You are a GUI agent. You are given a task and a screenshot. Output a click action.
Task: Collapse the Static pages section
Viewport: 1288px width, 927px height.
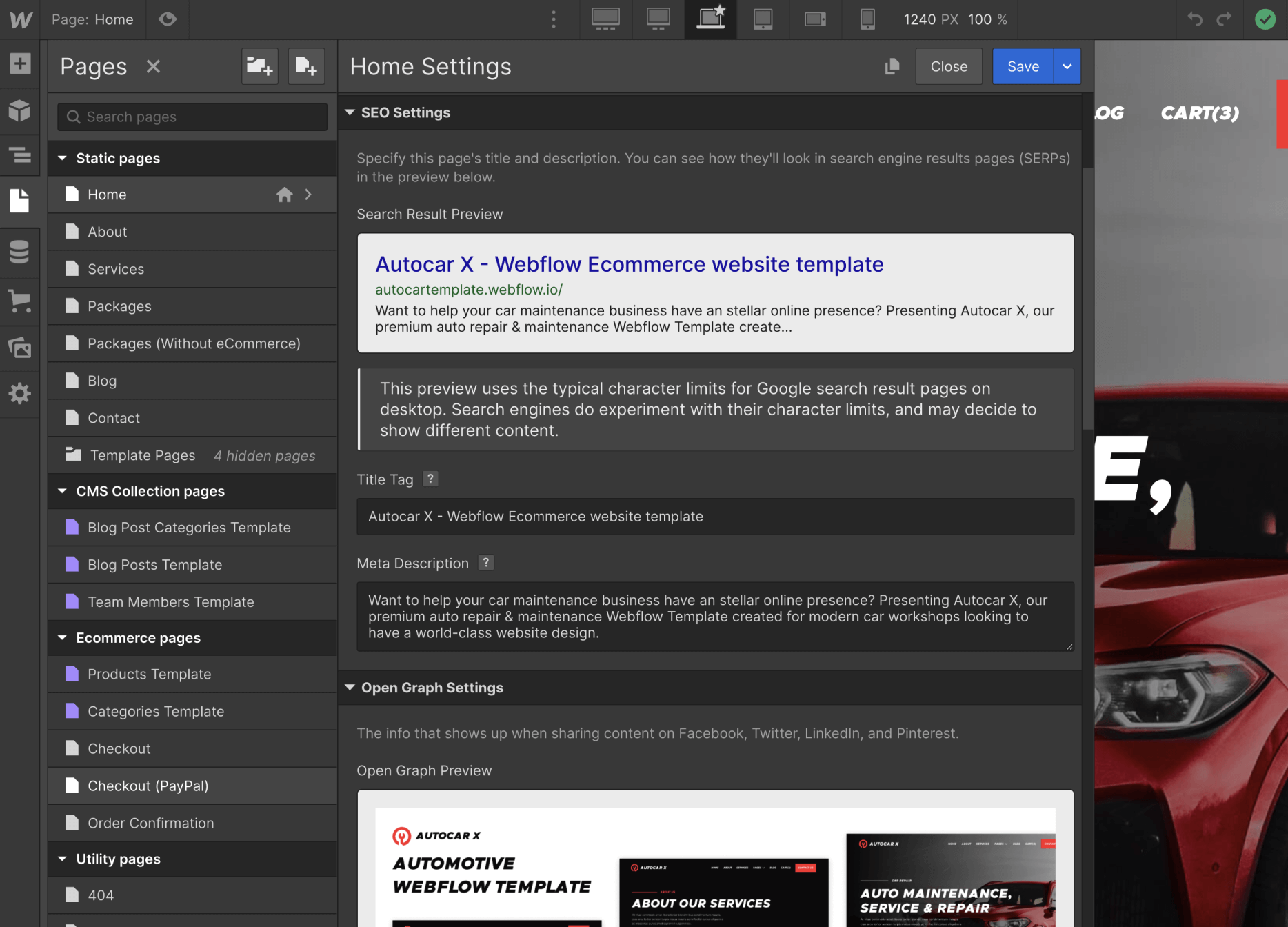(x=63, y=158)
